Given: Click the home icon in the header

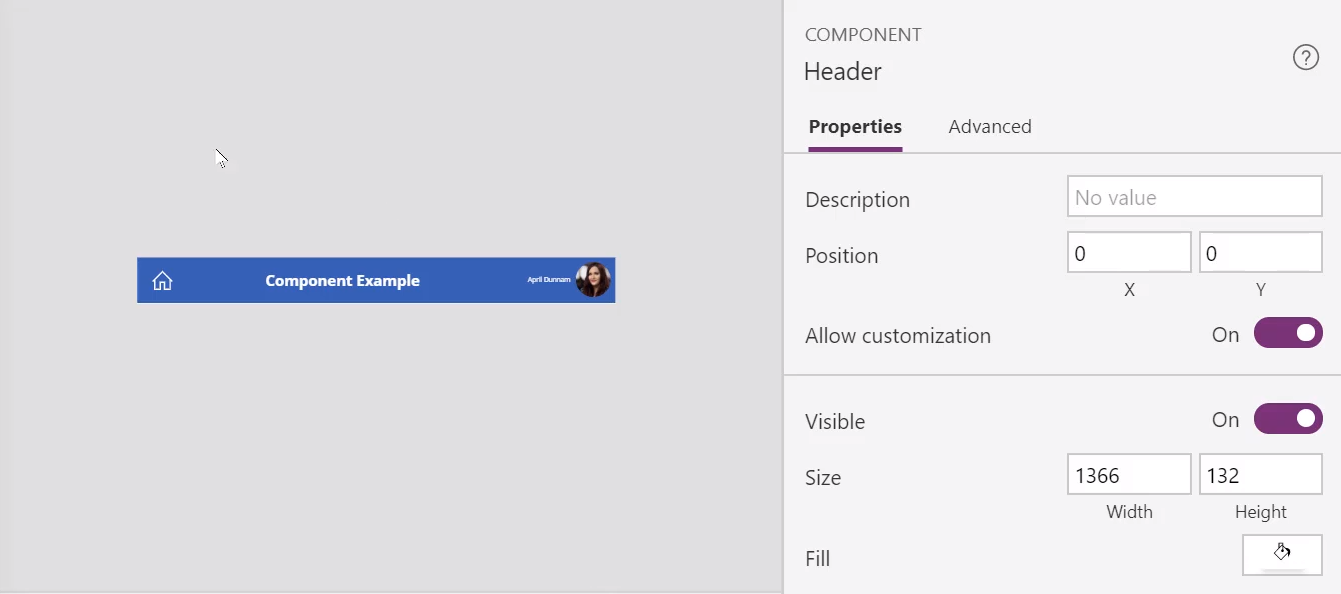Looking at the screenshot, I should point(162,281).
